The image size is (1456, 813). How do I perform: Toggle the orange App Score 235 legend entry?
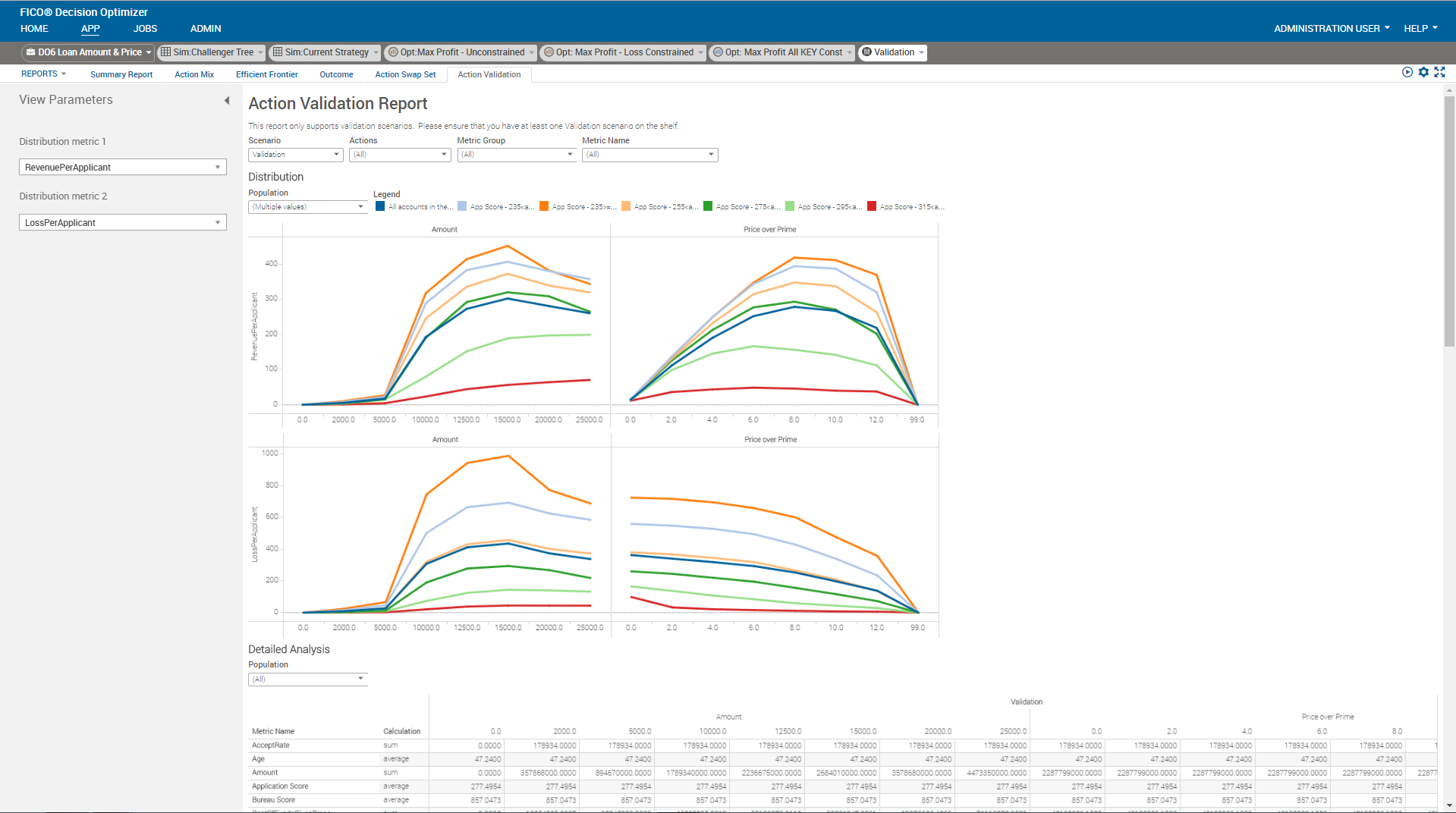coord(543,206)
